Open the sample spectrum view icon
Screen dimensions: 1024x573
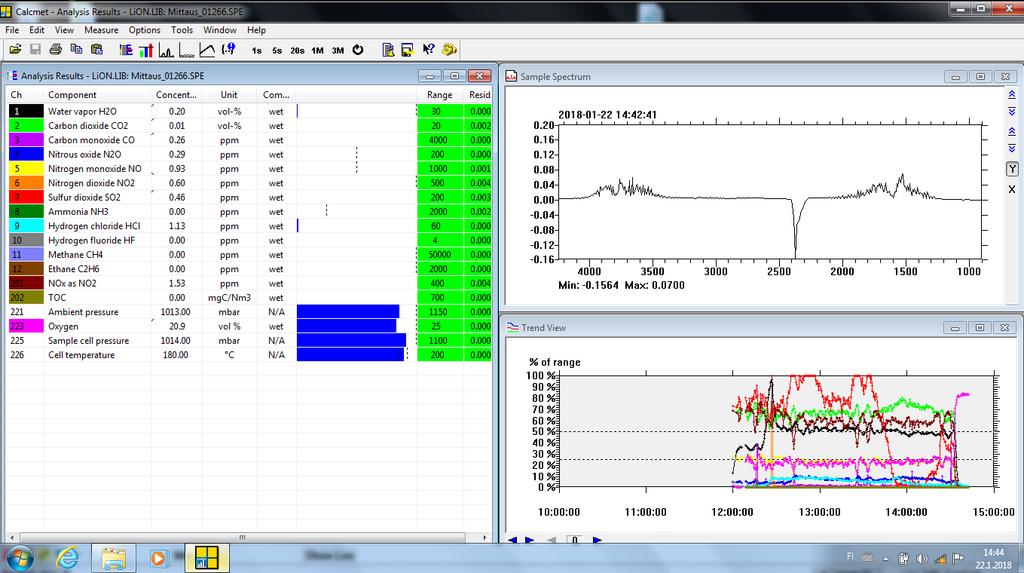pos(167,50)
